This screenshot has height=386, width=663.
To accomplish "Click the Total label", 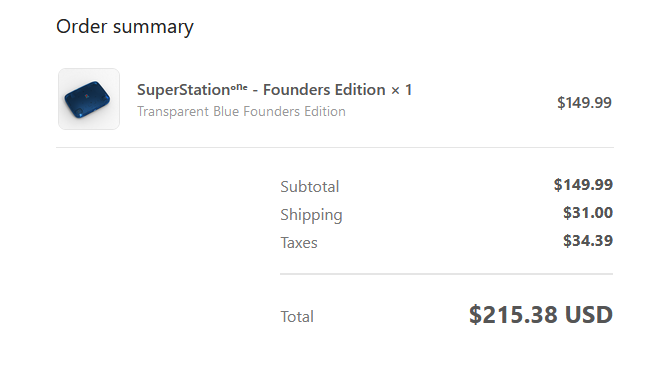I will click(297, 317).
